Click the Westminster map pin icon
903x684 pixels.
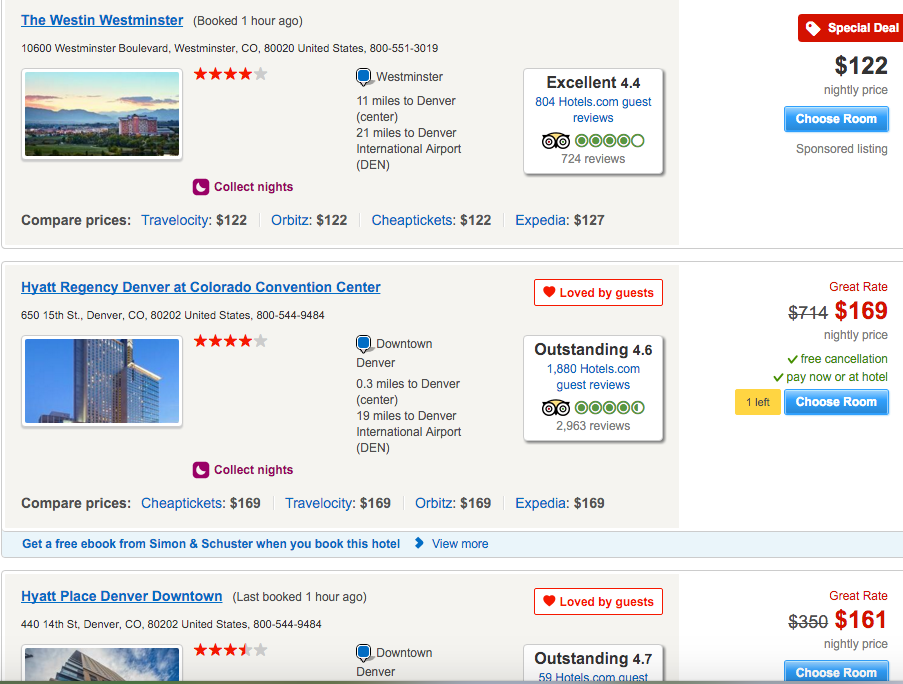click(364, 77)
